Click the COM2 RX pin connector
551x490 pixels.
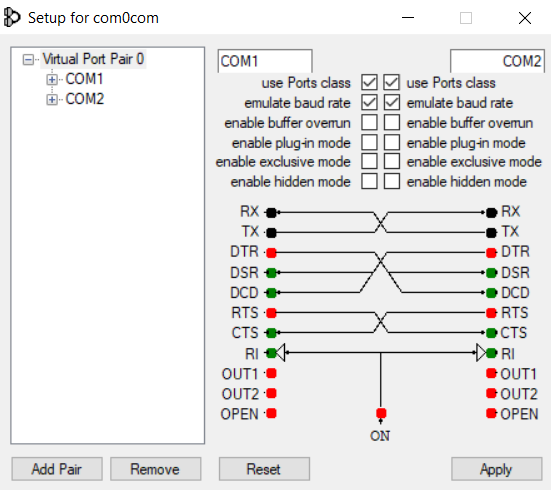(491, 212)
